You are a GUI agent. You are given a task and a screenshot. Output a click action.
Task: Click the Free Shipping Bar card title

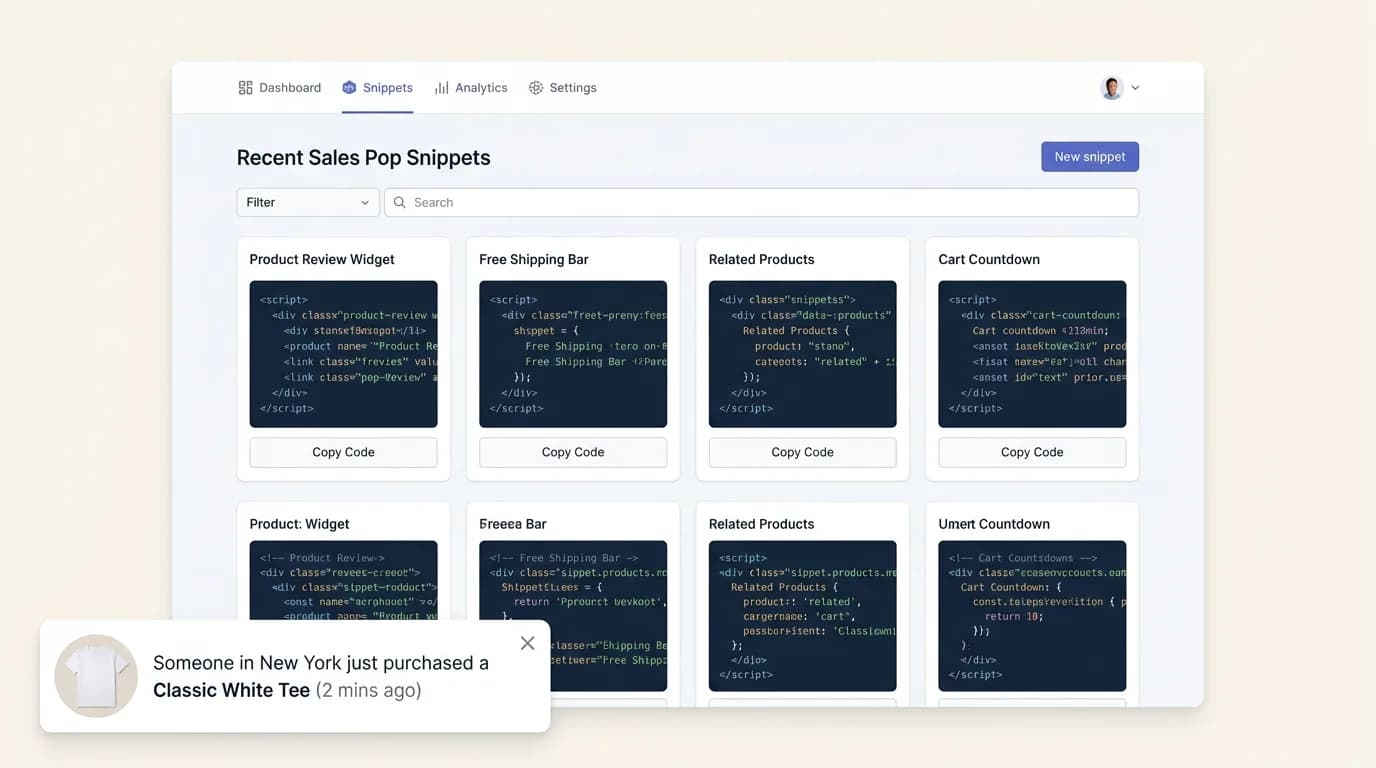534,259
